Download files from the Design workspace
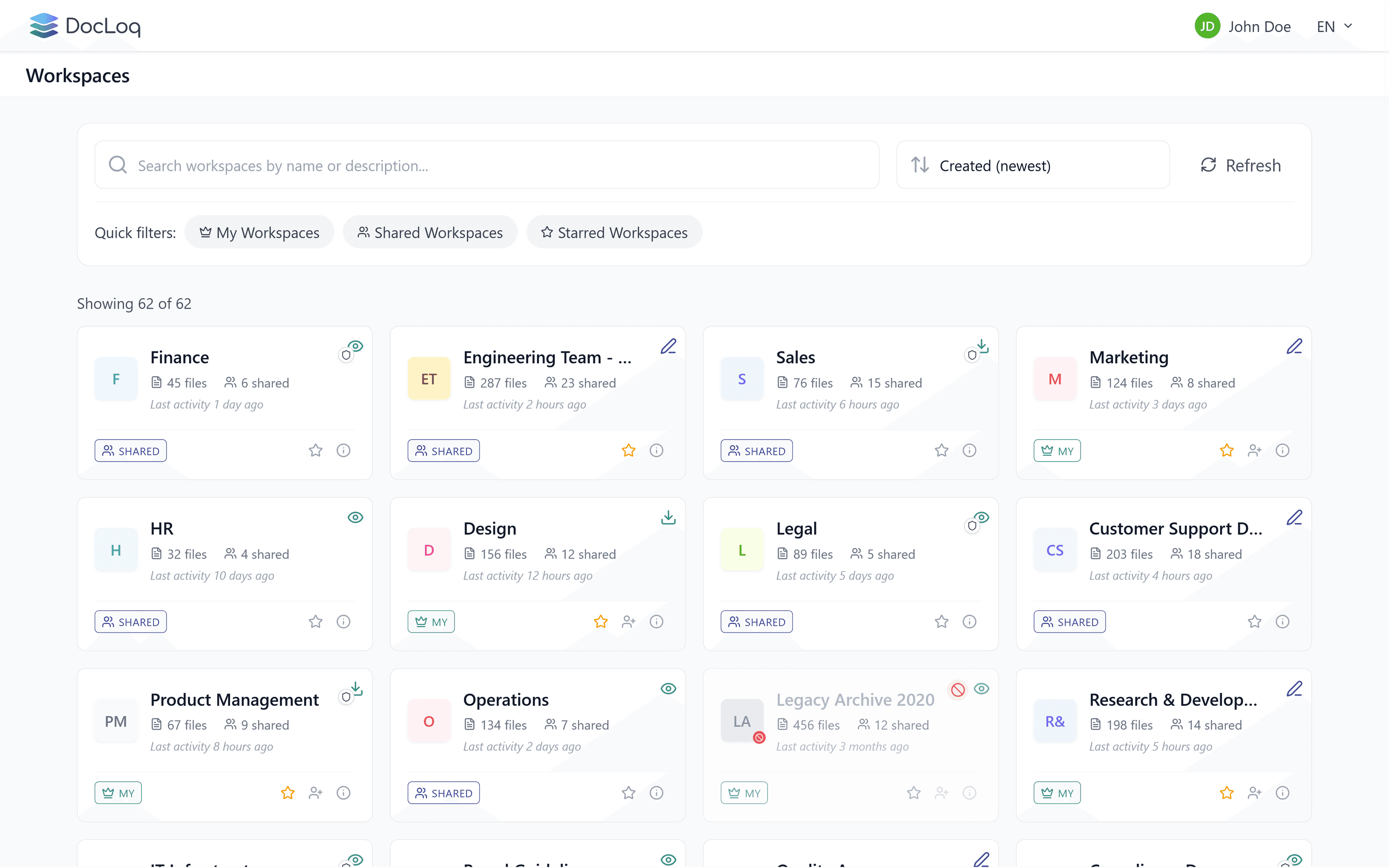Image resolution: width=1389 pixels, height=868 pixels. point(668,517)
